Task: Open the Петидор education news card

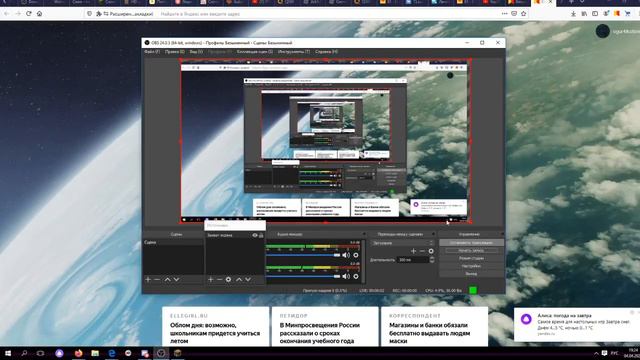Action: pyautogui.click(x=325, y=327)
